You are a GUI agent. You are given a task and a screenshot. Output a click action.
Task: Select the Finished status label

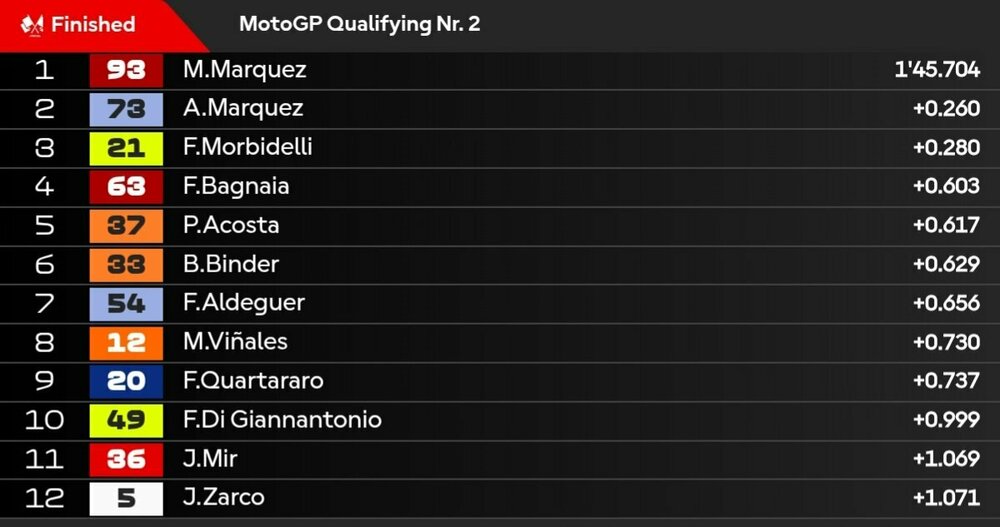(93, 24)
